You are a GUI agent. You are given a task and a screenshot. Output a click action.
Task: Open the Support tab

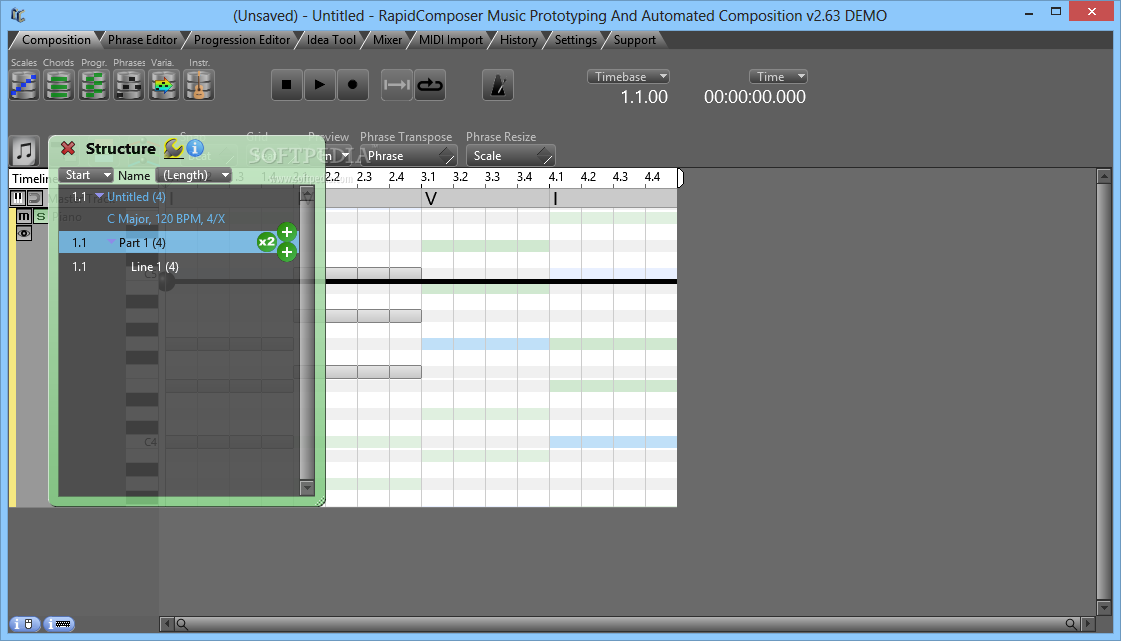point(634,40)
